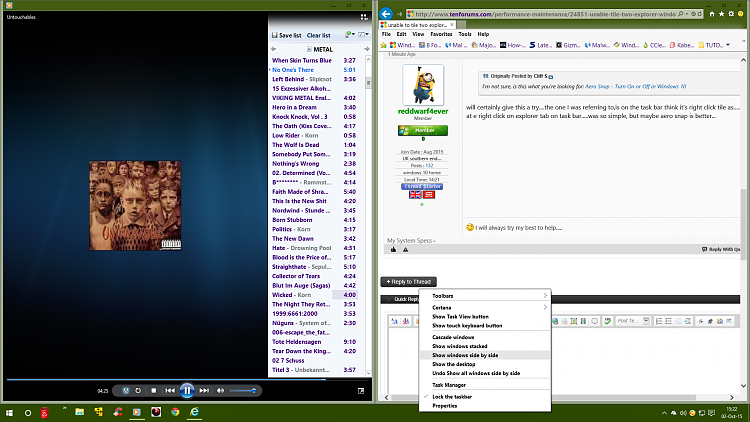Click the horizontal scrollbar in browser

coord(559,397)
